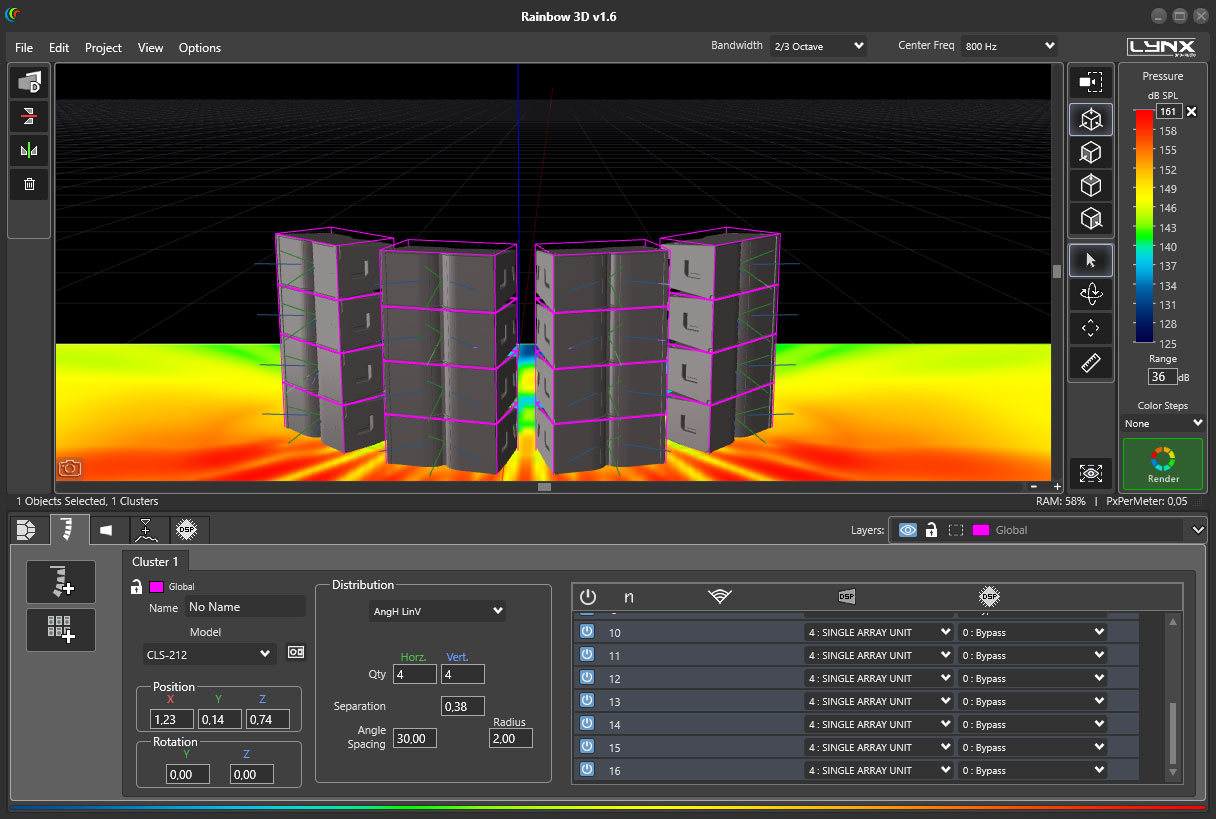
Task: Select the orbit rotate view tool
Action: point(1090,294)
